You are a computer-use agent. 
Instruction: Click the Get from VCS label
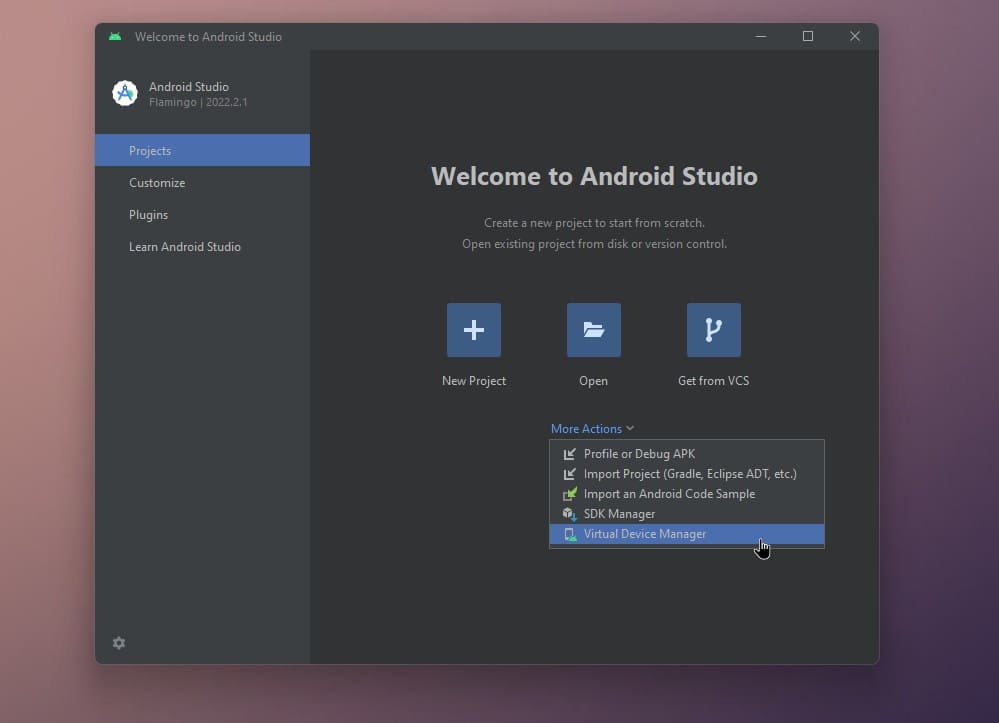coord(714,381)
